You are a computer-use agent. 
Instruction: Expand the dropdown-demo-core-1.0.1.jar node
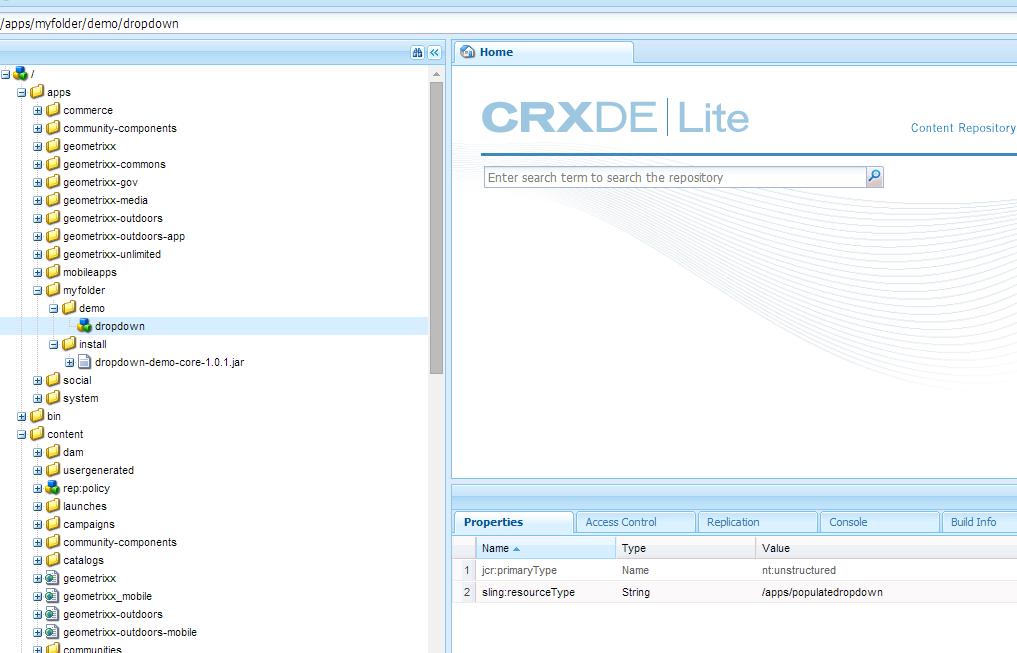tap(69, 362)
